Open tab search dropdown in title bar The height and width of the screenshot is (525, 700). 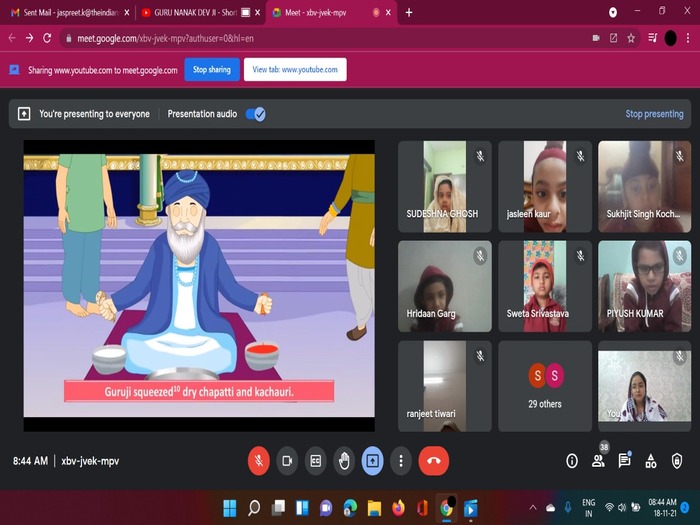click(613, 12)
